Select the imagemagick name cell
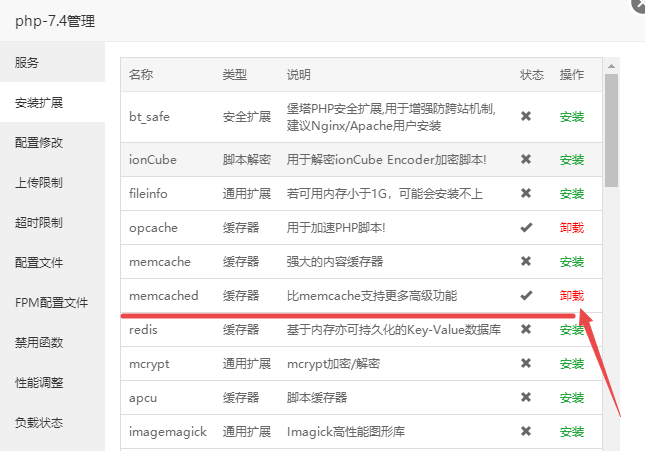 pos(168,432)
